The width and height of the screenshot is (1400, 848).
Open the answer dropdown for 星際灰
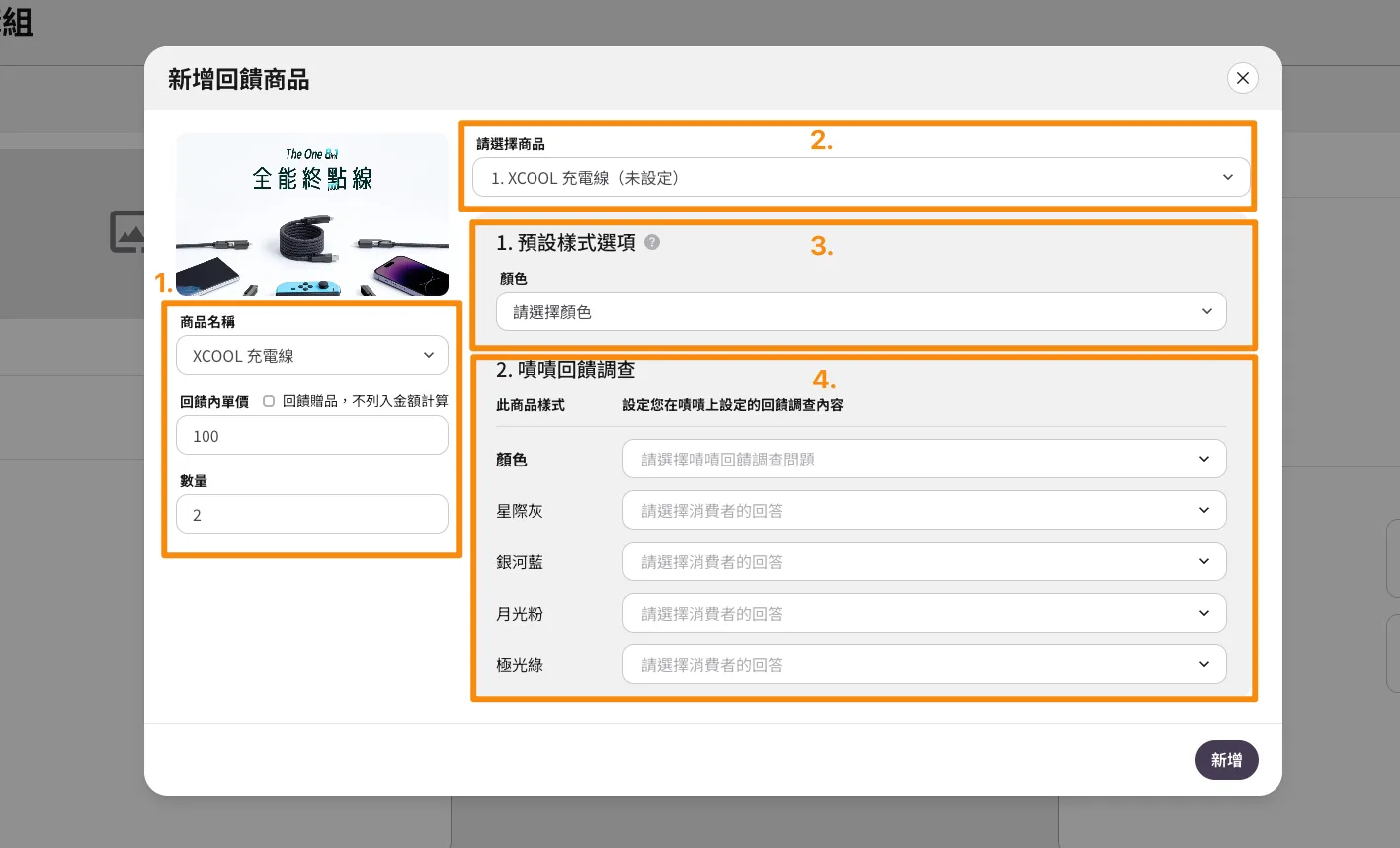923,511
